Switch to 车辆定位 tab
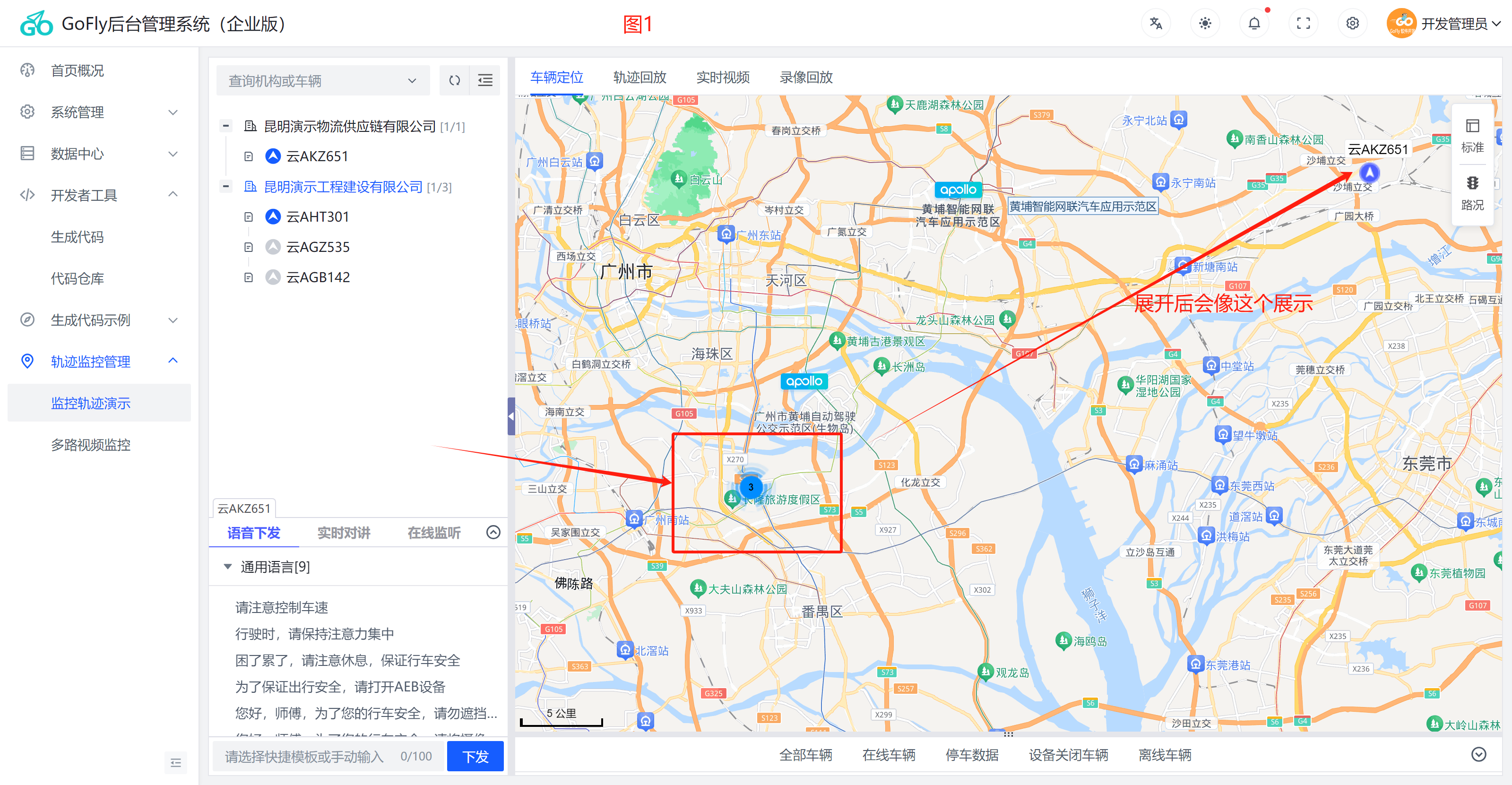 tap(556, 78)
